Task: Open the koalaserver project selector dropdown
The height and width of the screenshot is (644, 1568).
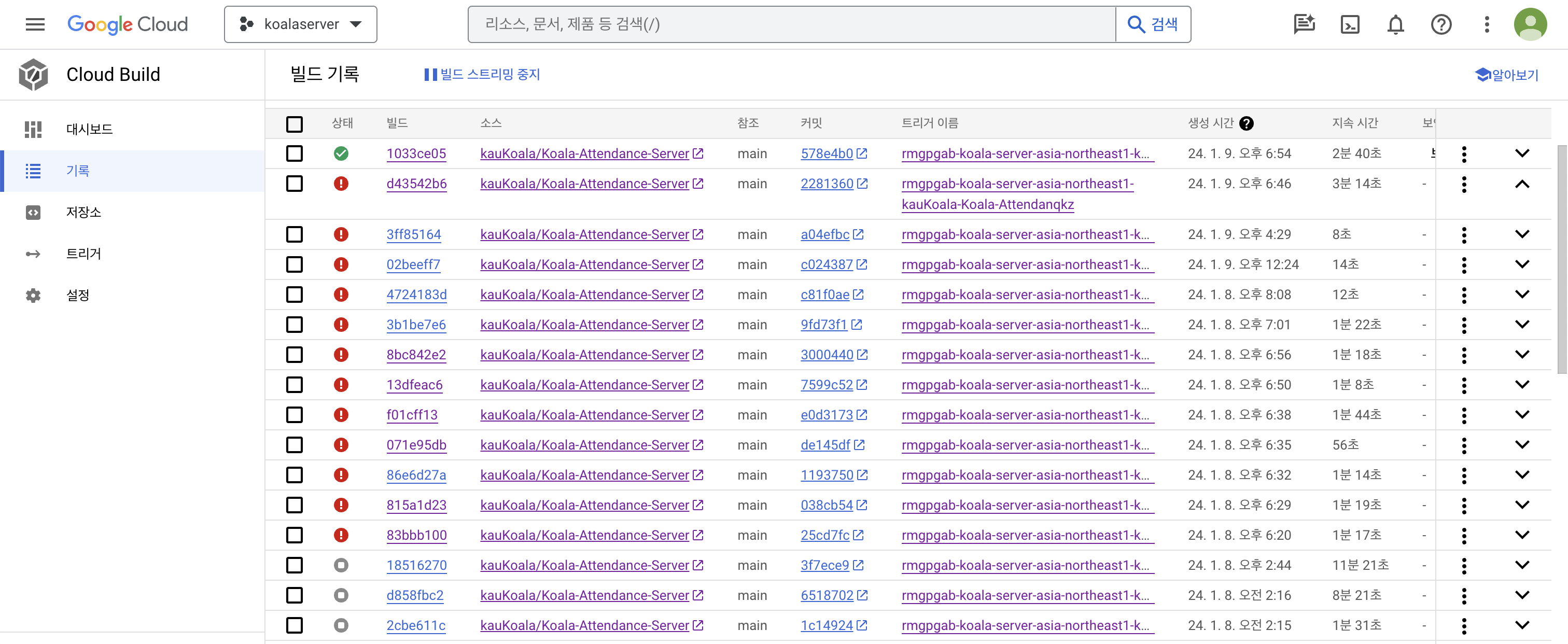Action: 301,24
